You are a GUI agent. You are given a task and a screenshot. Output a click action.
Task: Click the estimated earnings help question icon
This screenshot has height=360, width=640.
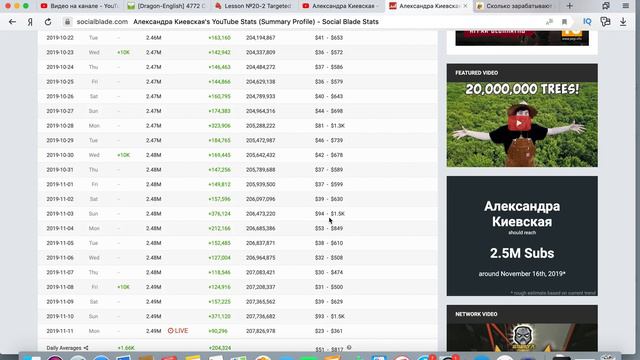349,347
